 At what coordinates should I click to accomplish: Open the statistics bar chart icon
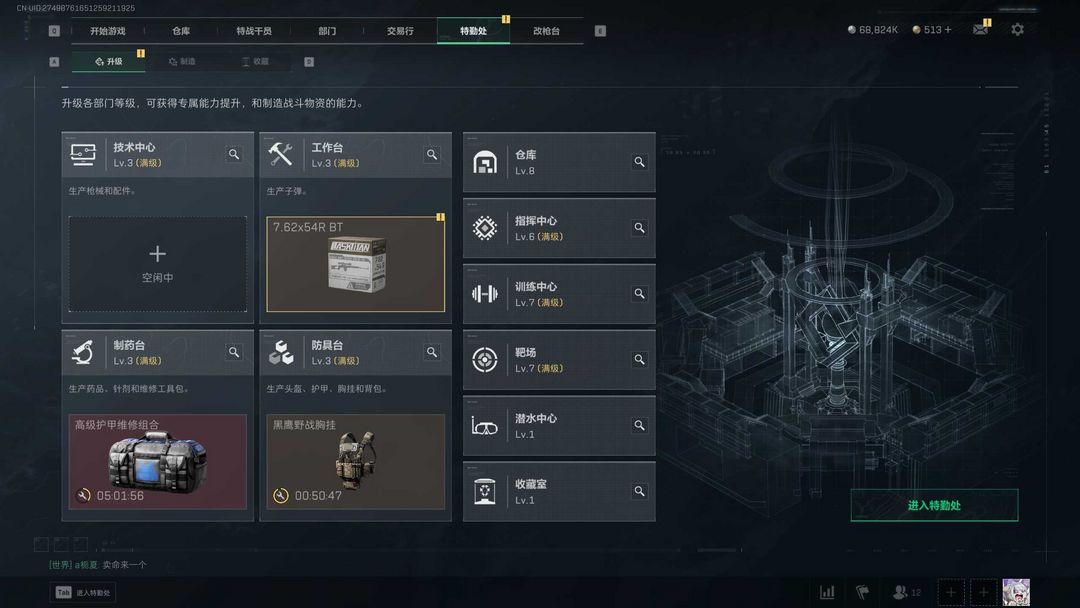click(827, 592)
